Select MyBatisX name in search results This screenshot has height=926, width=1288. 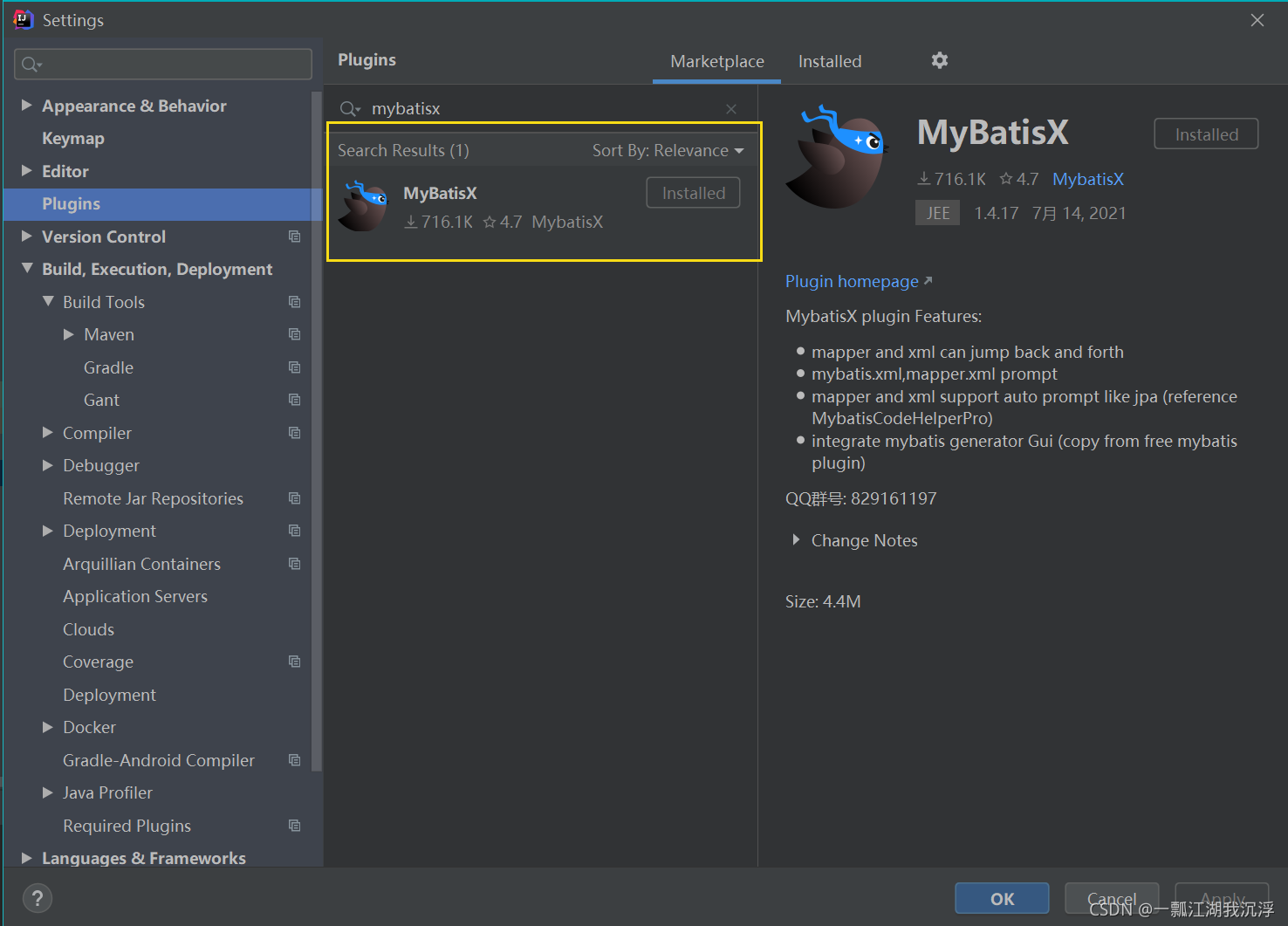click(440, 193)
